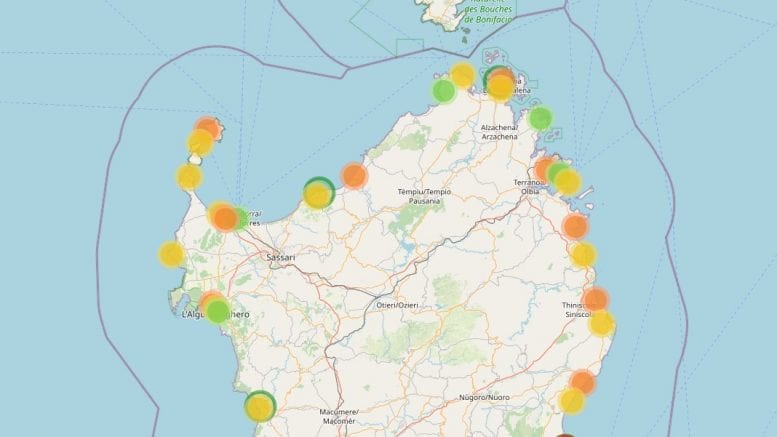Click the Nùgoro/Nuoro label on the map
777x437 pixels.
point(484,397)
